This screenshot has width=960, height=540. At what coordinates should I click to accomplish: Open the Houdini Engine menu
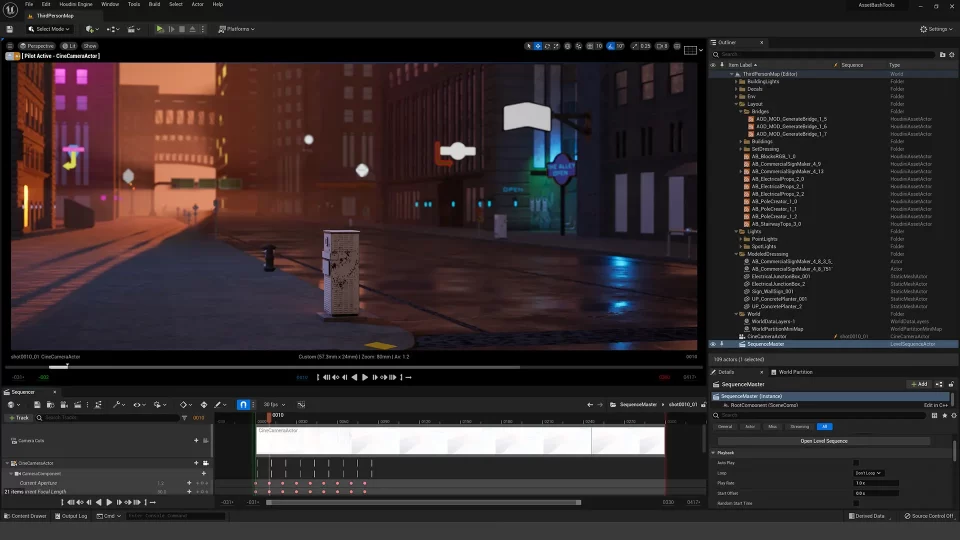click(x=76, y=4)
